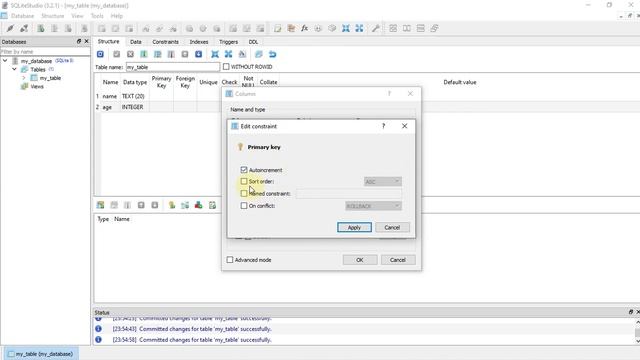Switch to the DDL tab
This screenshot has height=360, width=640.
(253, 42)
